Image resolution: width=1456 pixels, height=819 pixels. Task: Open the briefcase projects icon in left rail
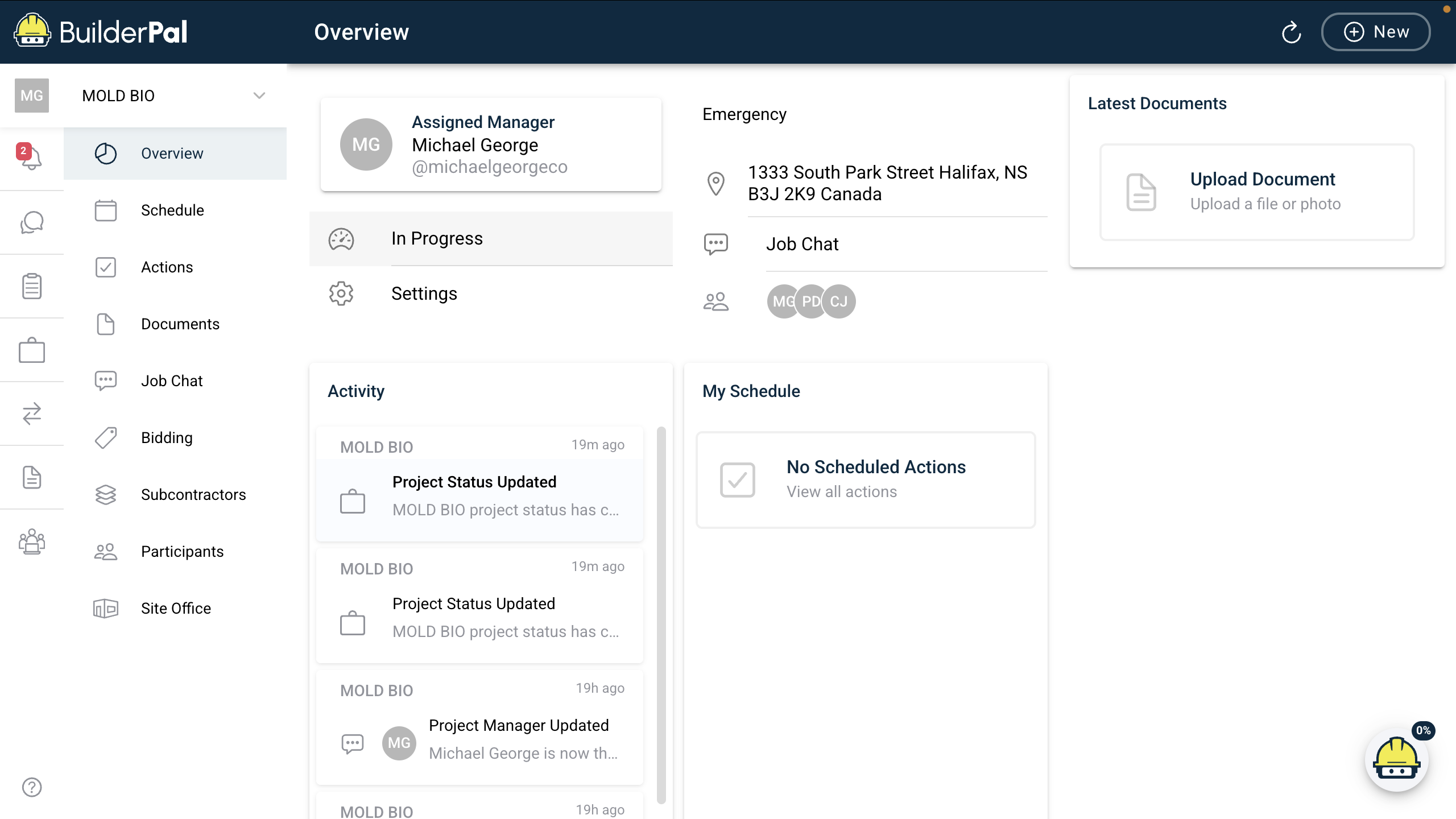tap(31, 350)
